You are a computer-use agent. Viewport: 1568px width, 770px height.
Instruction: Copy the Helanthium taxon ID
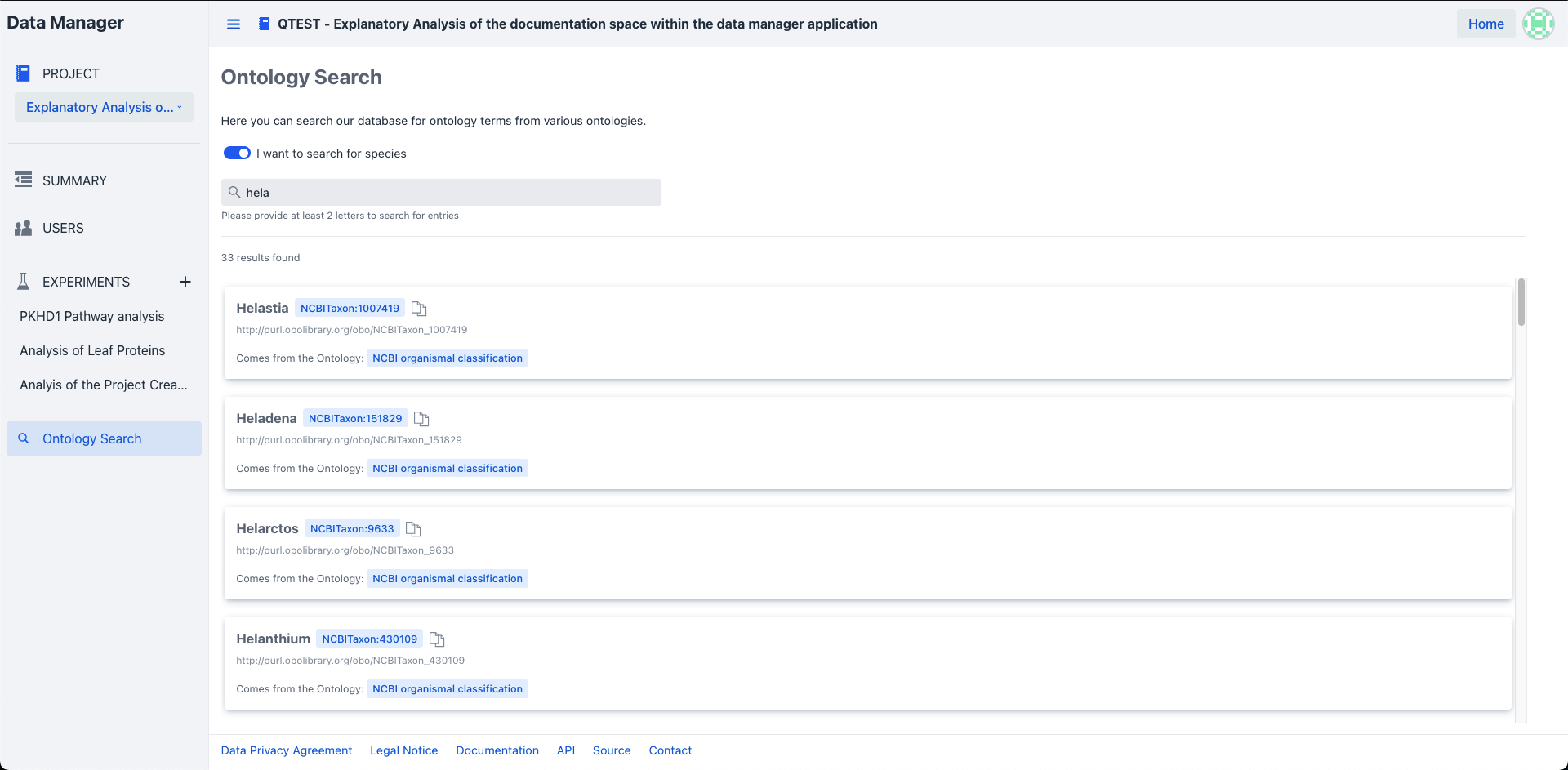point(437,639)
